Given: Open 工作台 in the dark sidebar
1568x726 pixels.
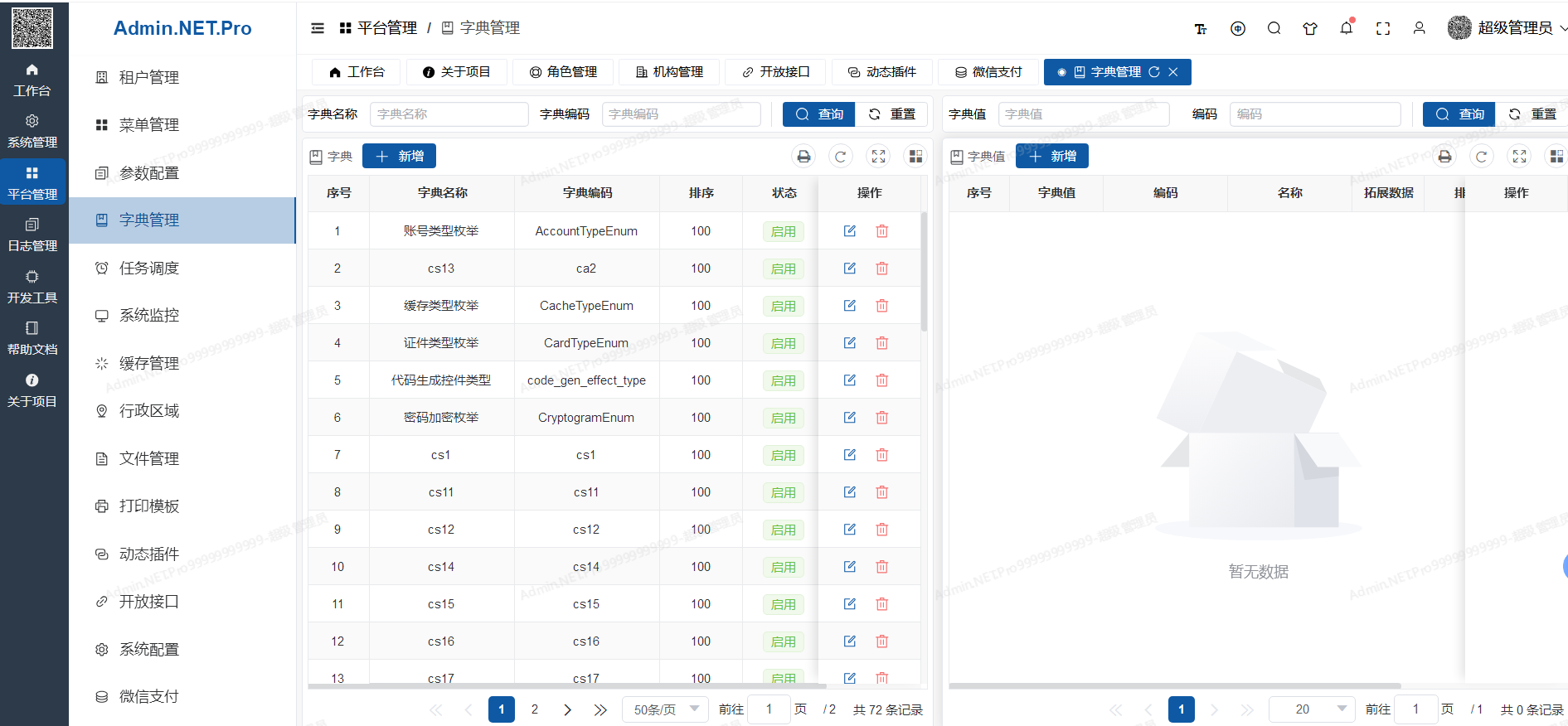Looking at the screenshot, I should click(x=32, y=80).
